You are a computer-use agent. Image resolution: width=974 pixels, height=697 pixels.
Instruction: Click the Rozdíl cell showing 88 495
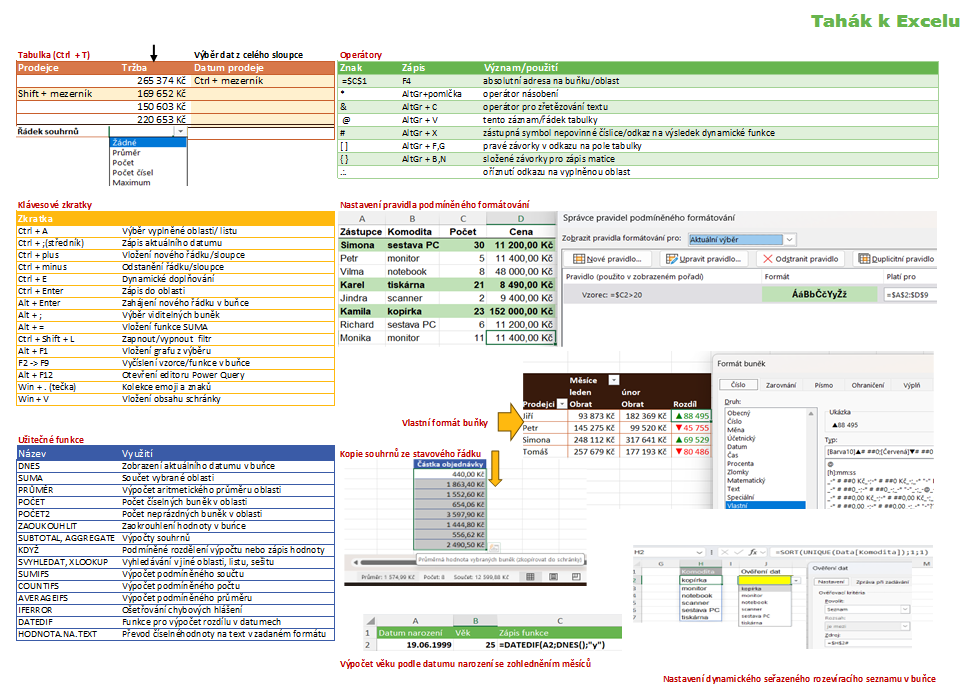click(x=692, y=416)
